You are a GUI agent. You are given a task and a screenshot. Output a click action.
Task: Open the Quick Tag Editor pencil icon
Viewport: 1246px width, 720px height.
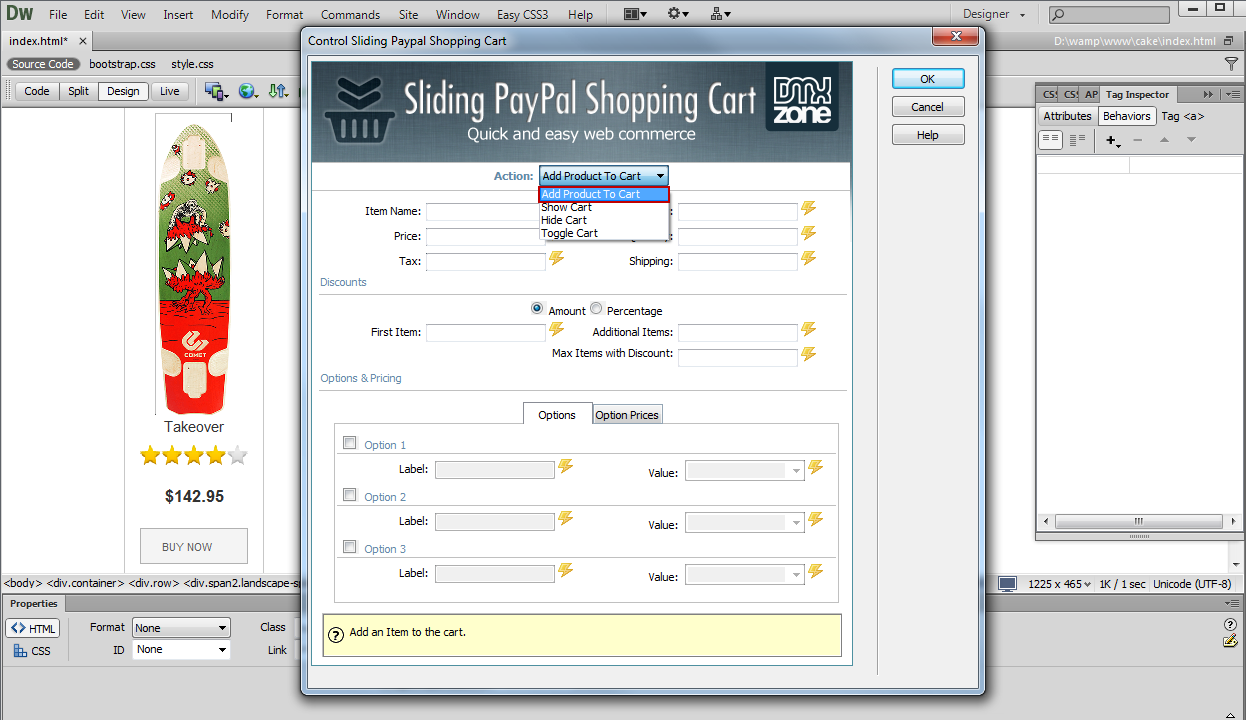(1231, 642)
